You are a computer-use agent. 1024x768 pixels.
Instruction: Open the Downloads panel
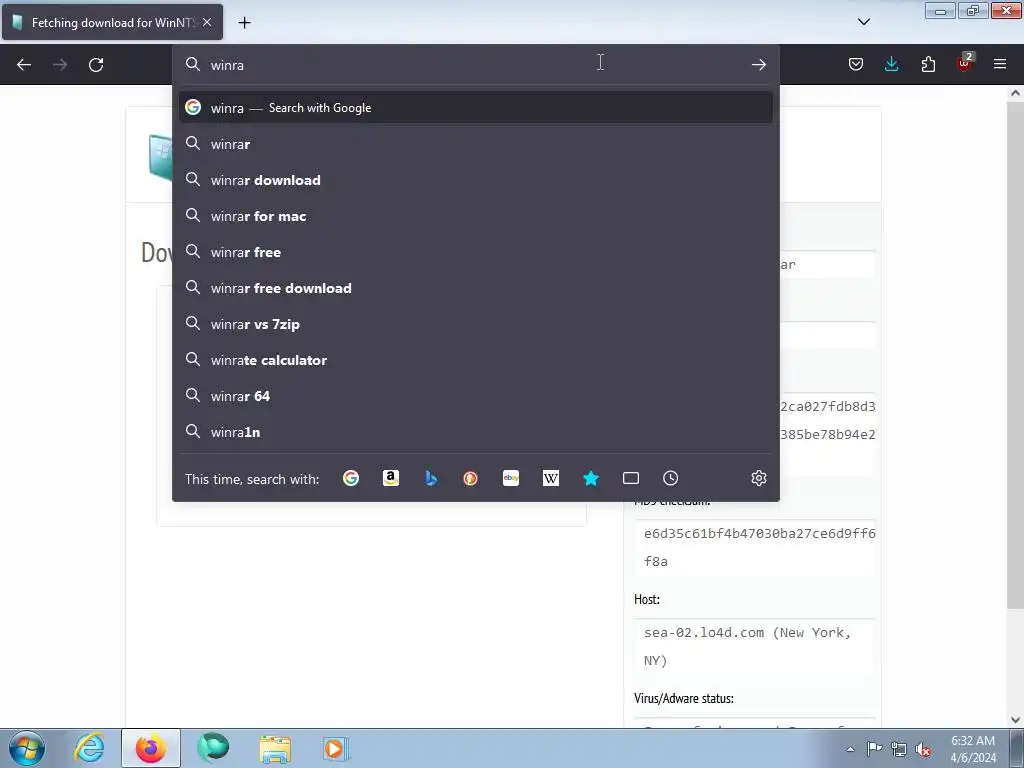pos(891,64)
